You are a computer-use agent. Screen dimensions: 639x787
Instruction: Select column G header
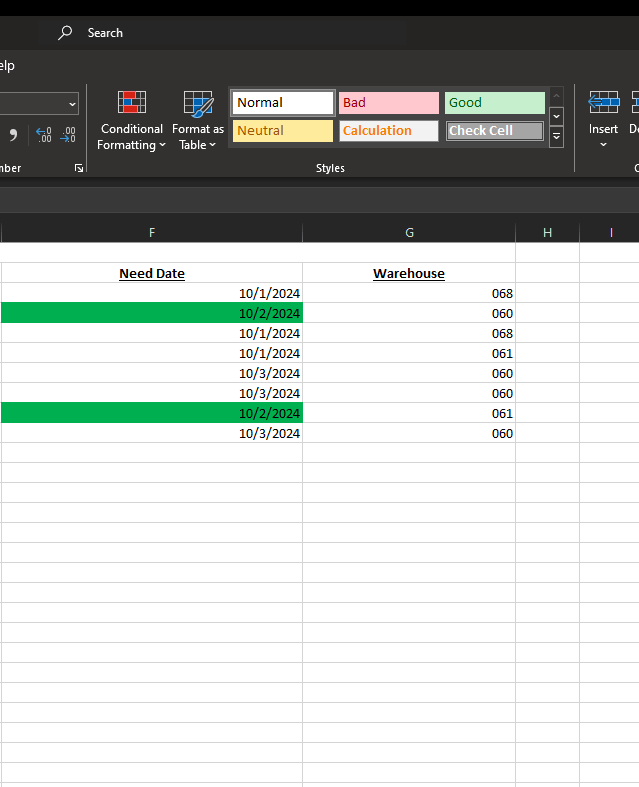tap(409, 232)
